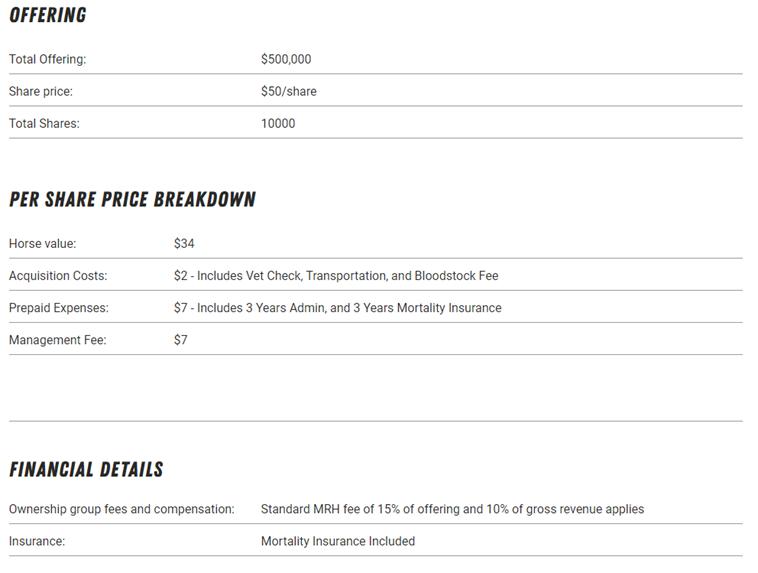Select the Standard MRH fee description text

pyautogui.click(x=452, y=509)
